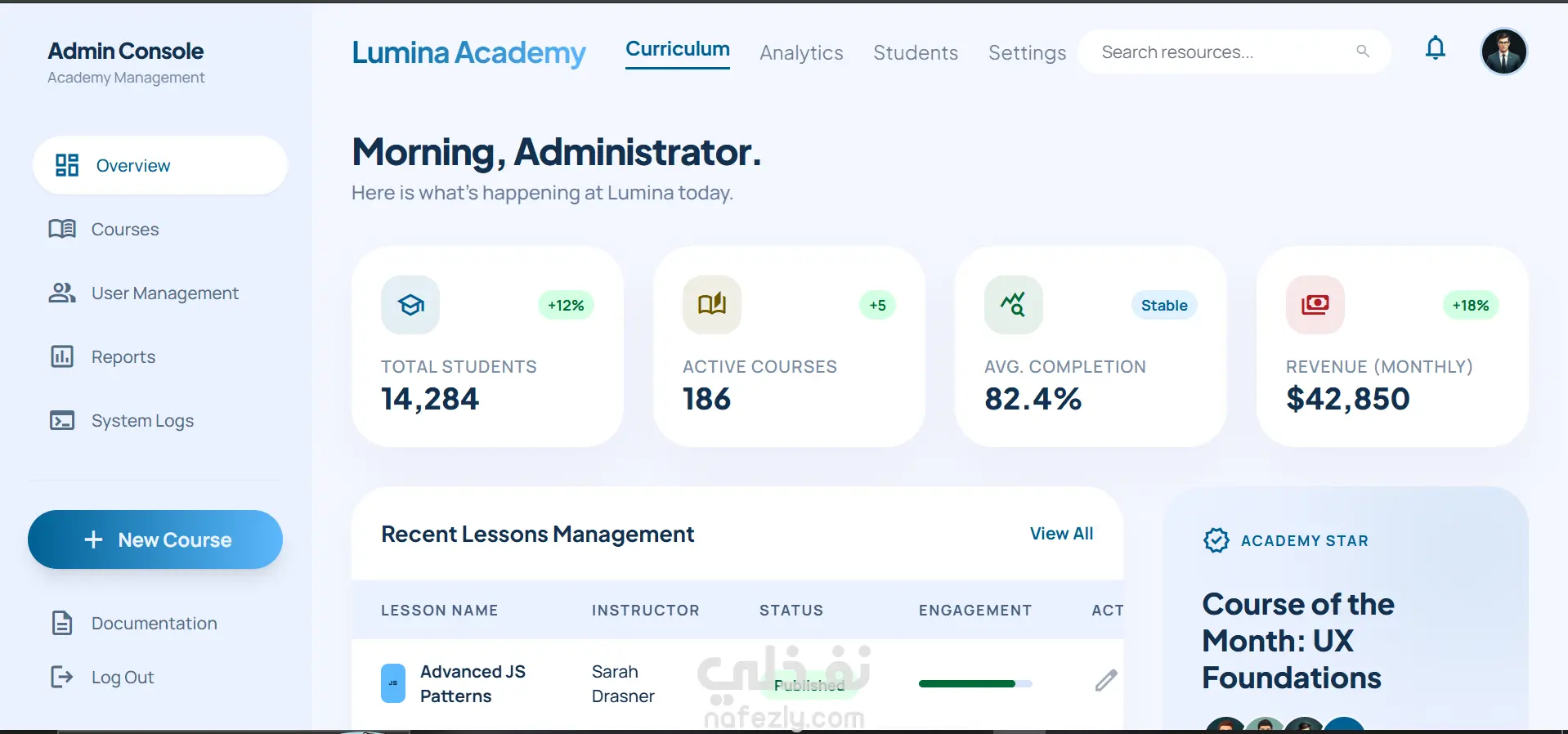This screenshot has width=1568, height=734.
Task: Click the Avg. Completion chart icon
Action: [x=1013, y=305]
